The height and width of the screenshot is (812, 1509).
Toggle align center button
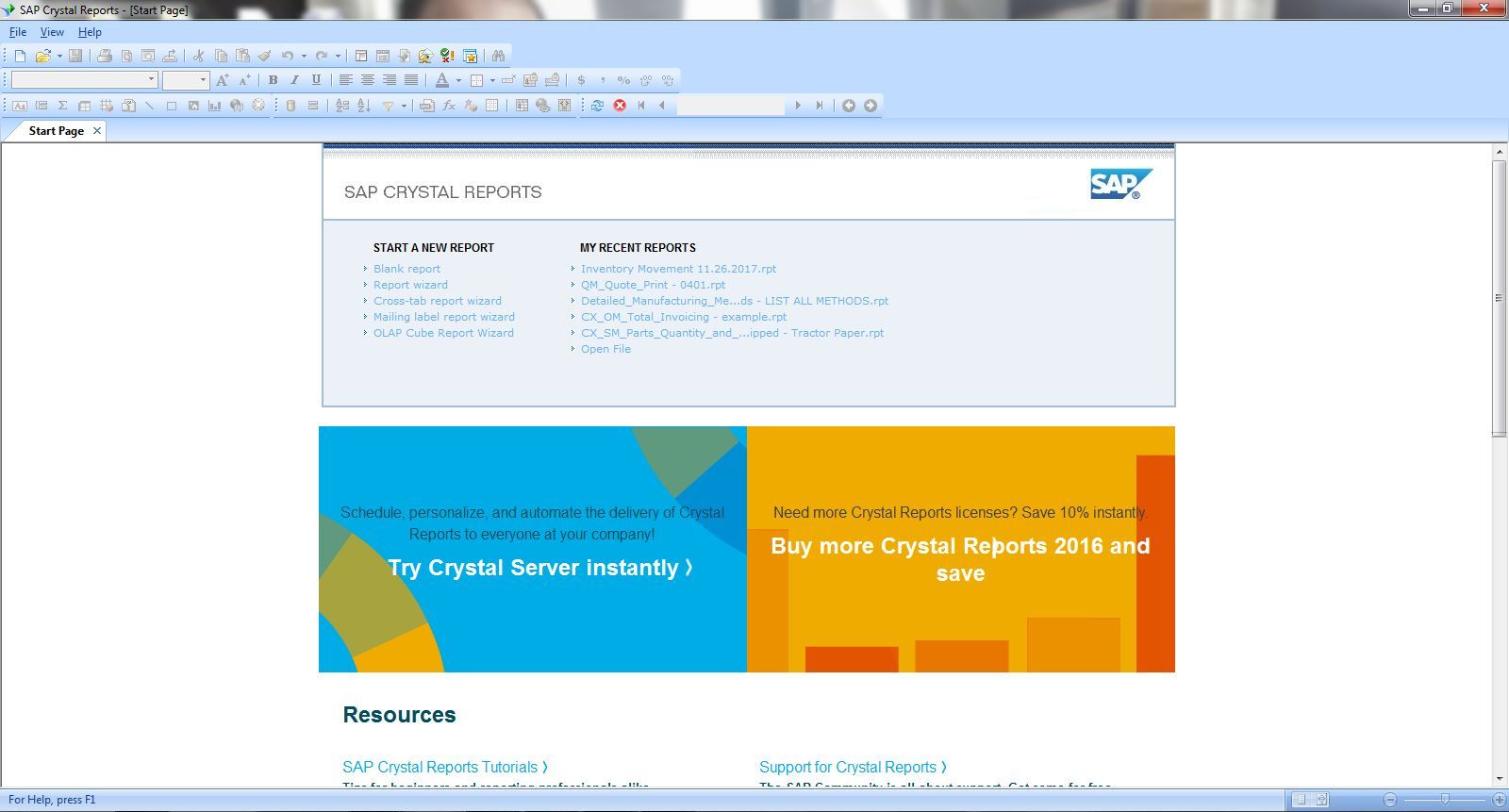(x=368, y=80)
